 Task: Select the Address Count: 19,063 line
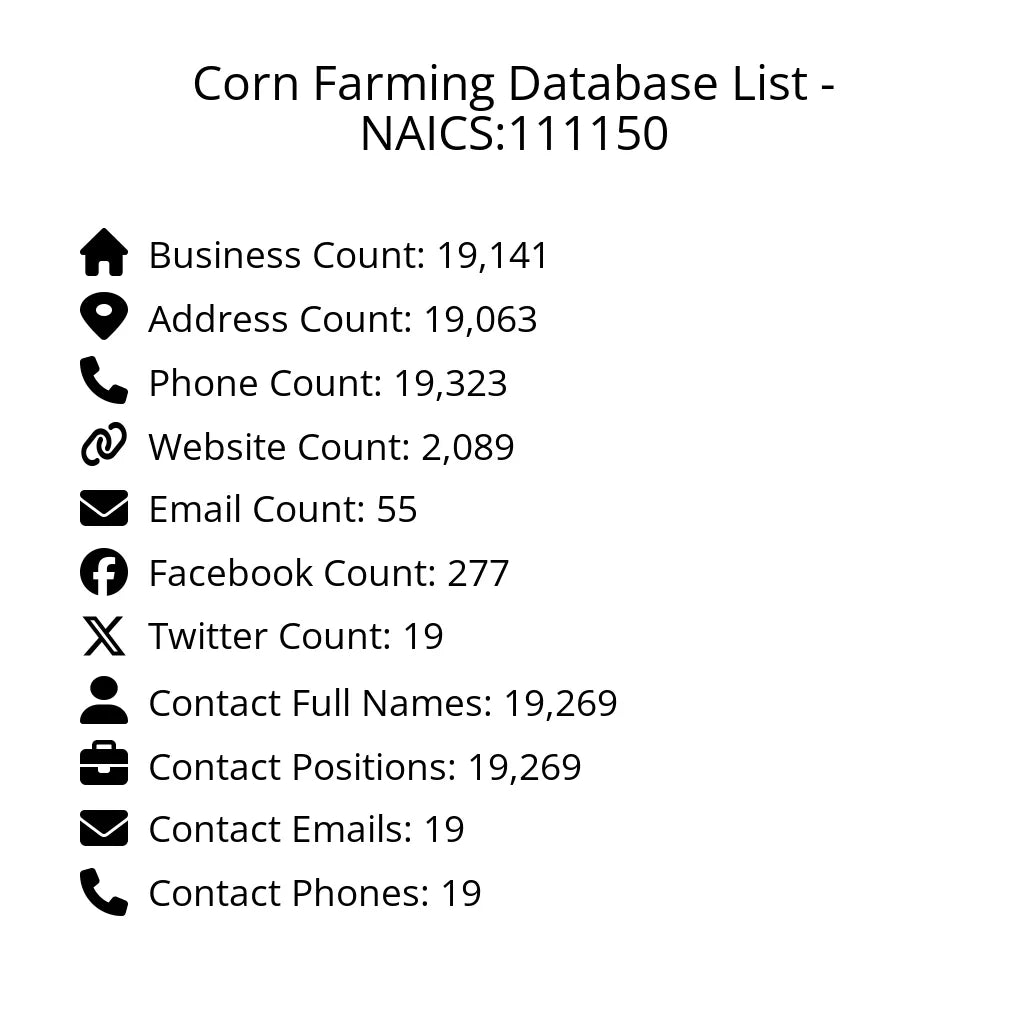[342, 319]
